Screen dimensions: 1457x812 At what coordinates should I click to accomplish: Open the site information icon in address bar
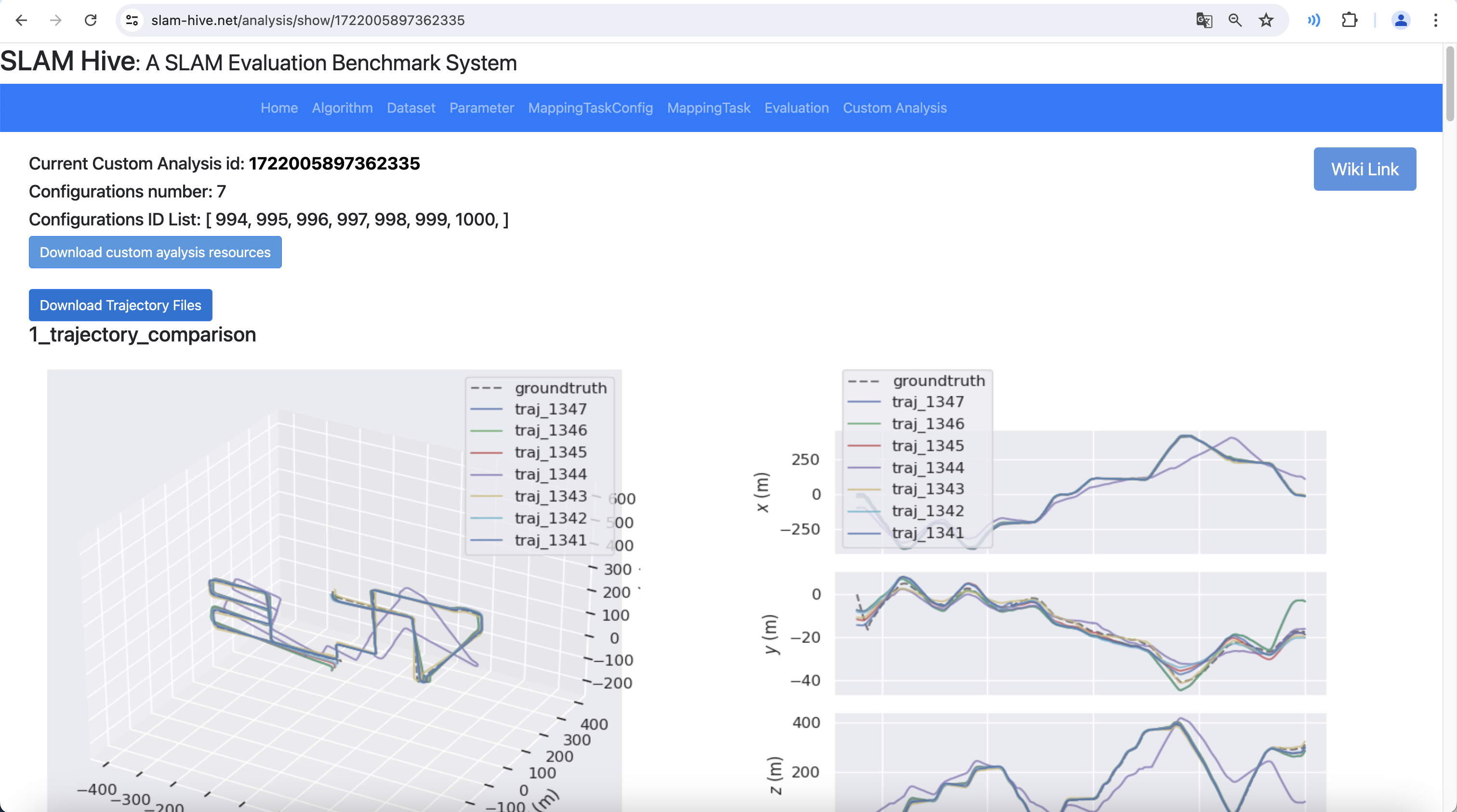point(132,20)
